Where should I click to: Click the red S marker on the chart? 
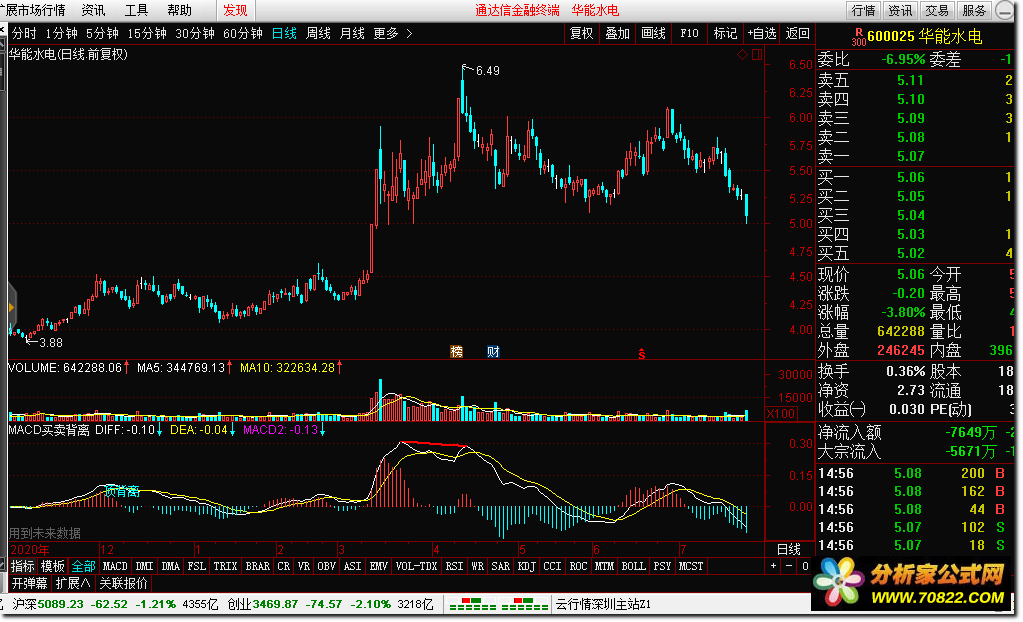coord(642,354)
